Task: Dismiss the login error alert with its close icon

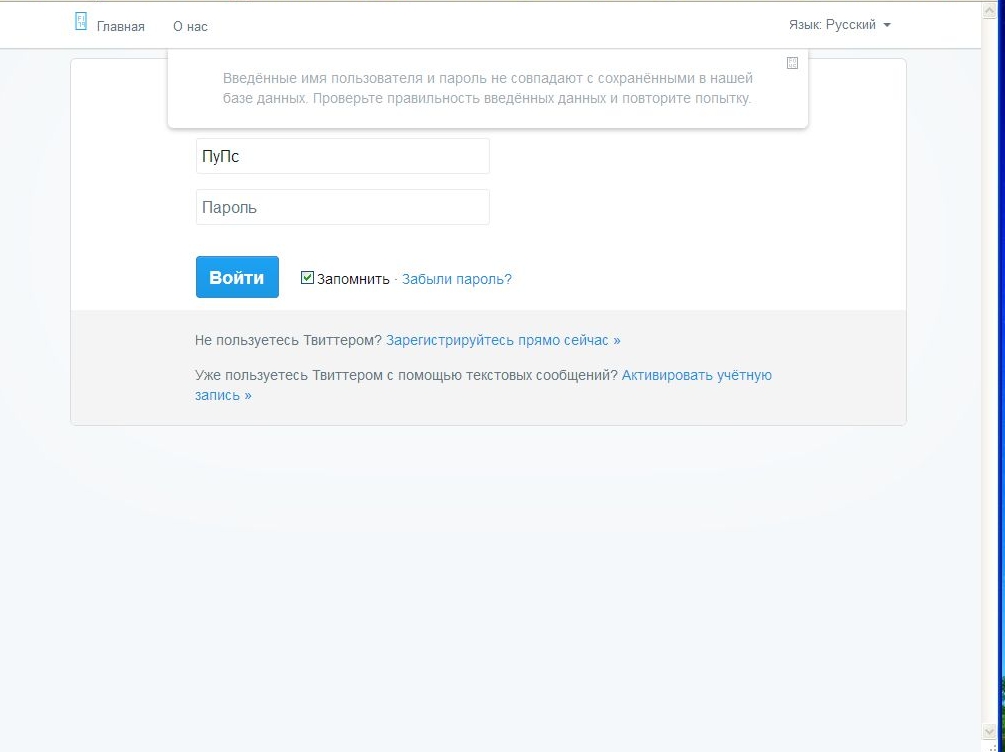Action: point(792,63)
